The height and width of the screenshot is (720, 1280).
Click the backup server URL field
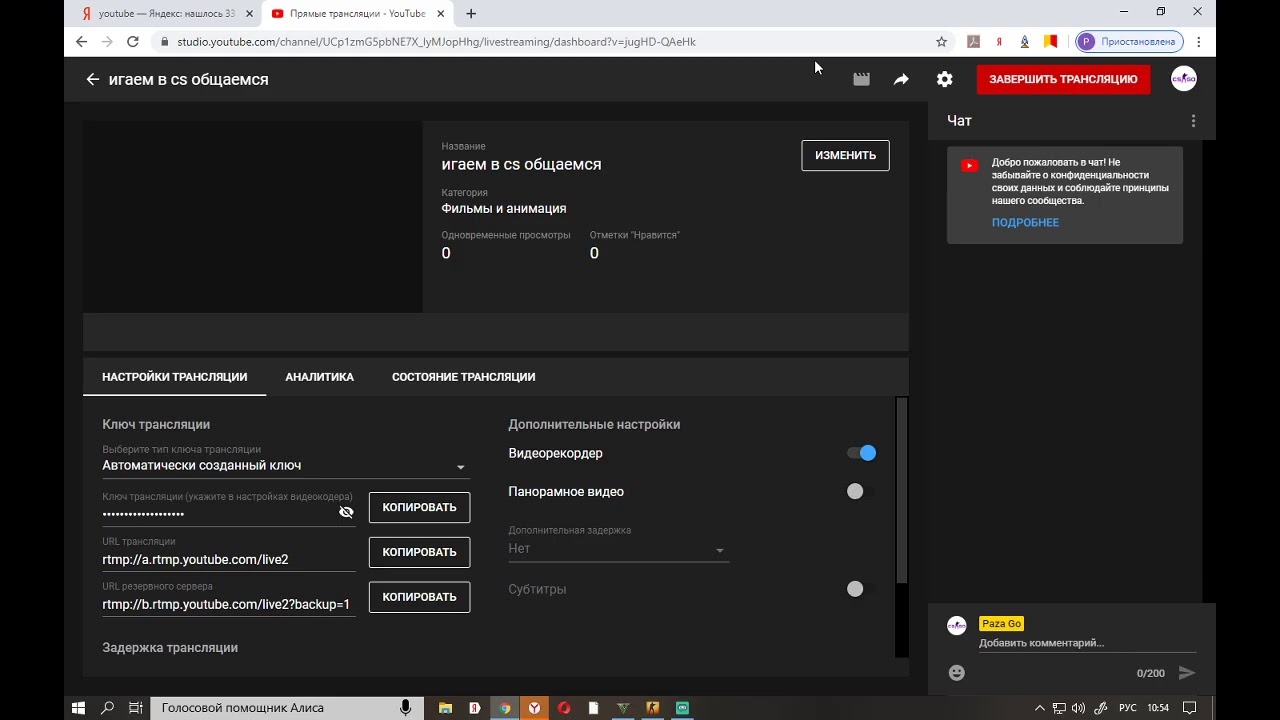(x=228, y=605)
